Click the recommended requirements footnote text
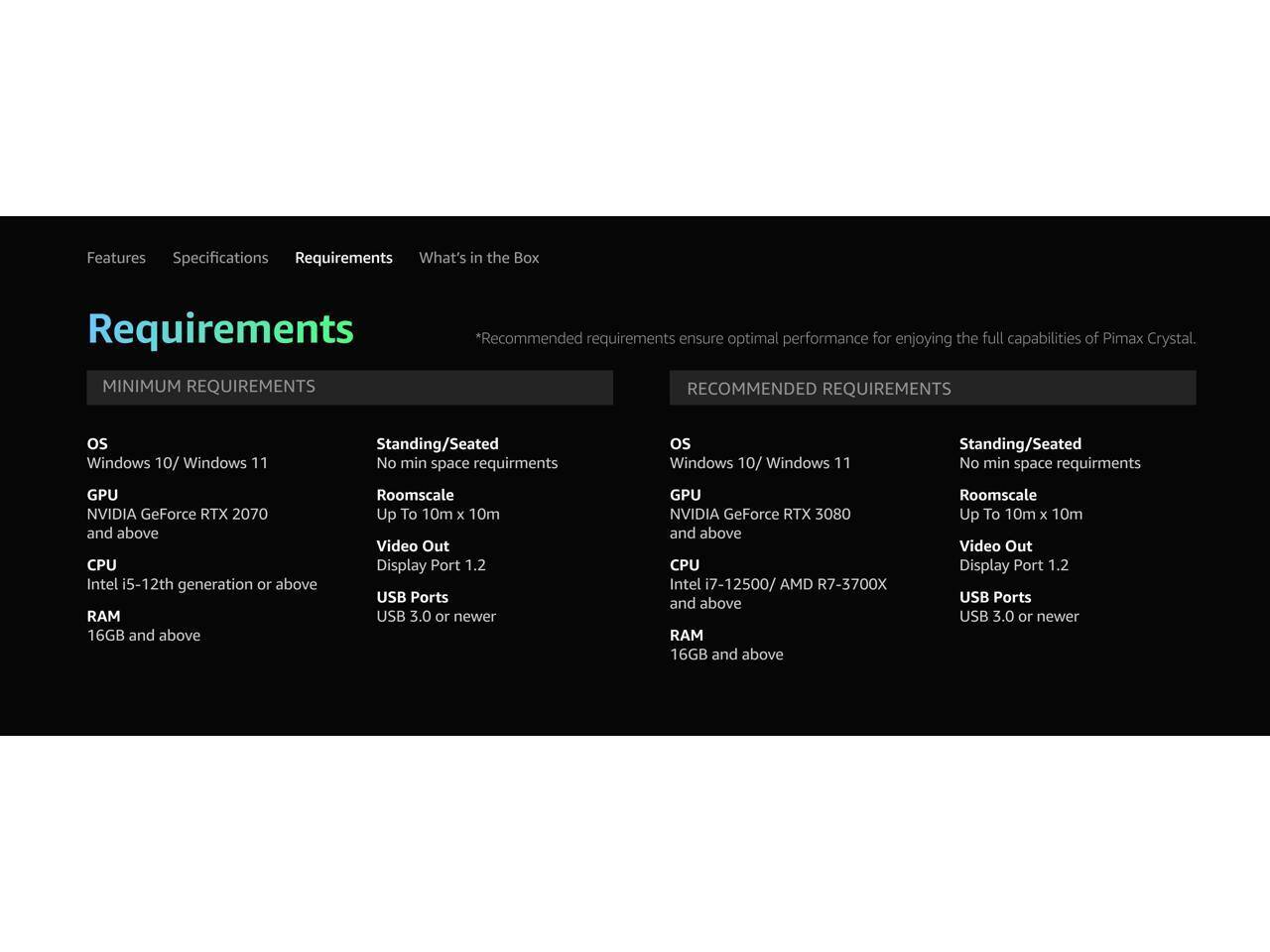Viewport: 1270px width, 952px height. pyautogui.click(x=835, y=338)
